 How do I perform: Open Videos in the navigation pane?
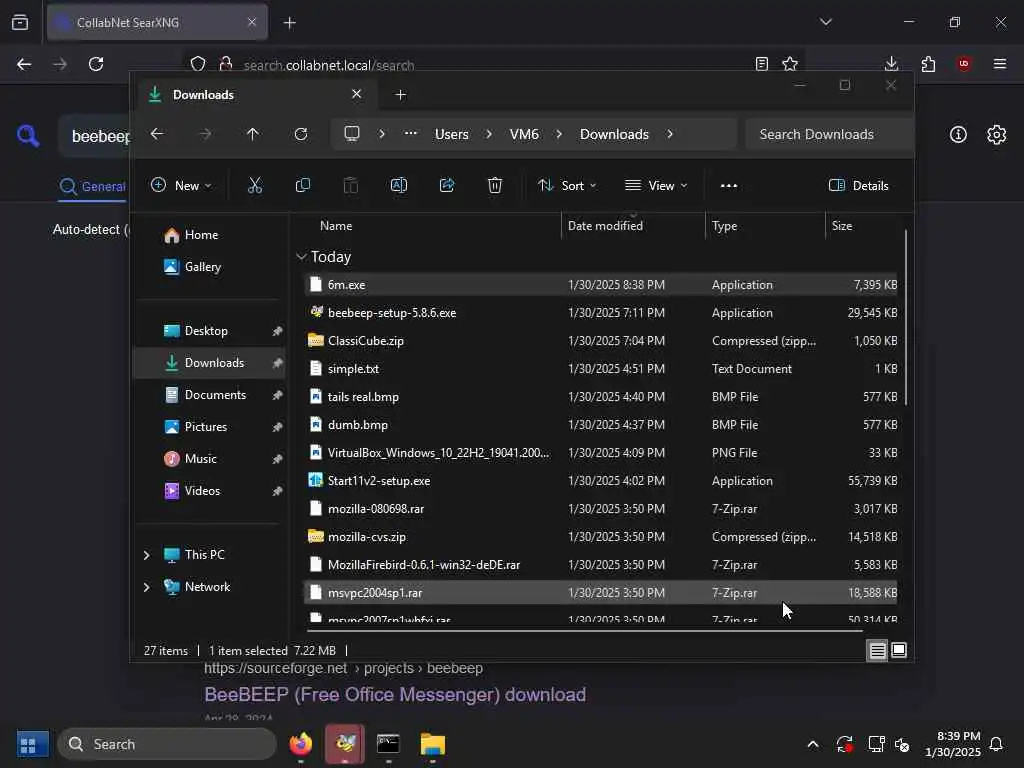(x=202, y=490)
